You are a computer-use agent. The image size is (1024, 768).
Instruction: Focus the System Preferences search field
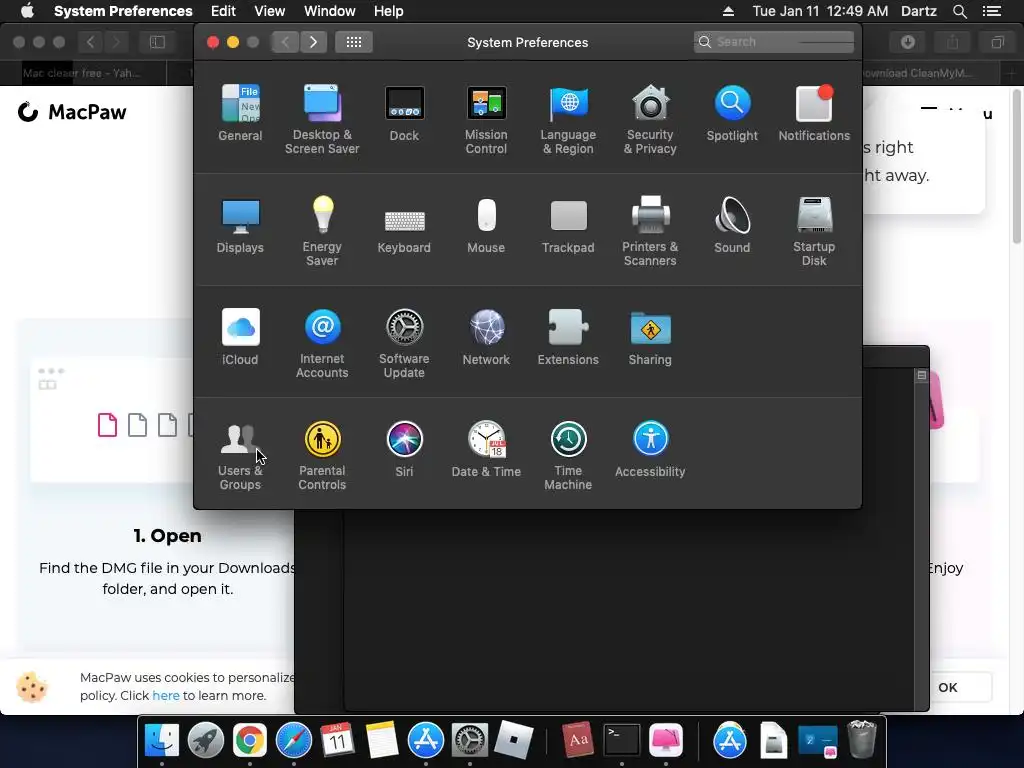[774, 42]
